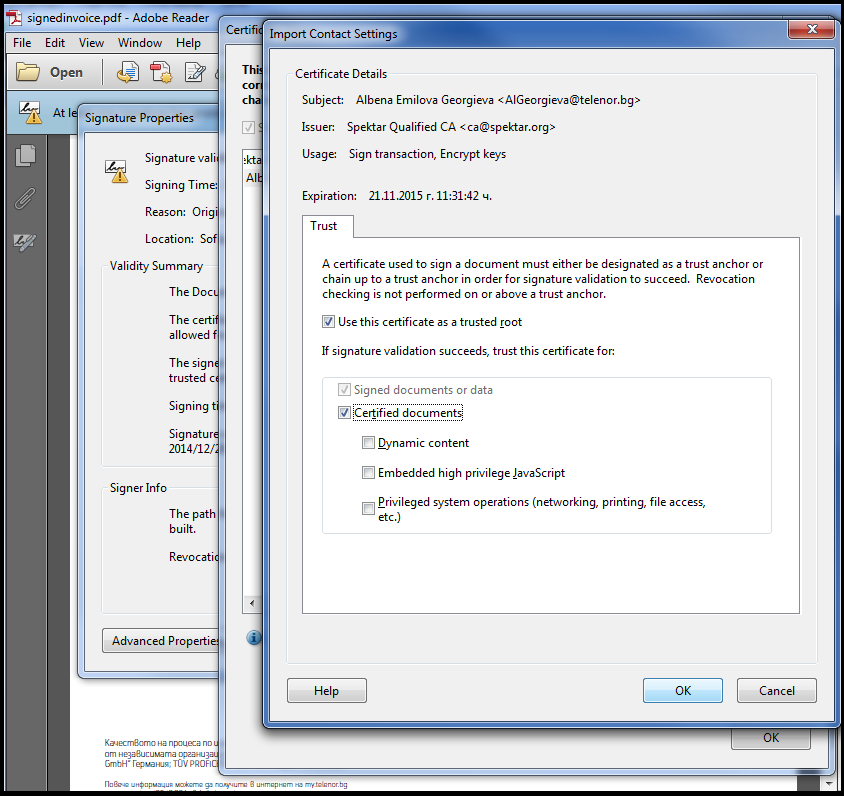Open the Page Thumbnails sidebar panel
Image resolution: width=844 pixels, height=796 pixels.
[x=25, y=156]
